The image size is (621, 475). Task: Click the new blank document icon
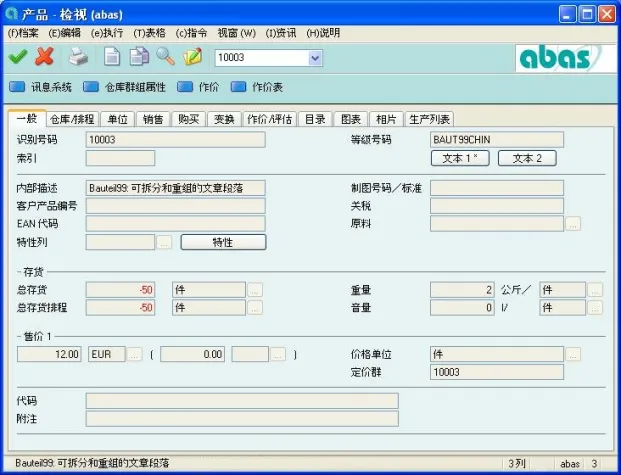point(112,57)
